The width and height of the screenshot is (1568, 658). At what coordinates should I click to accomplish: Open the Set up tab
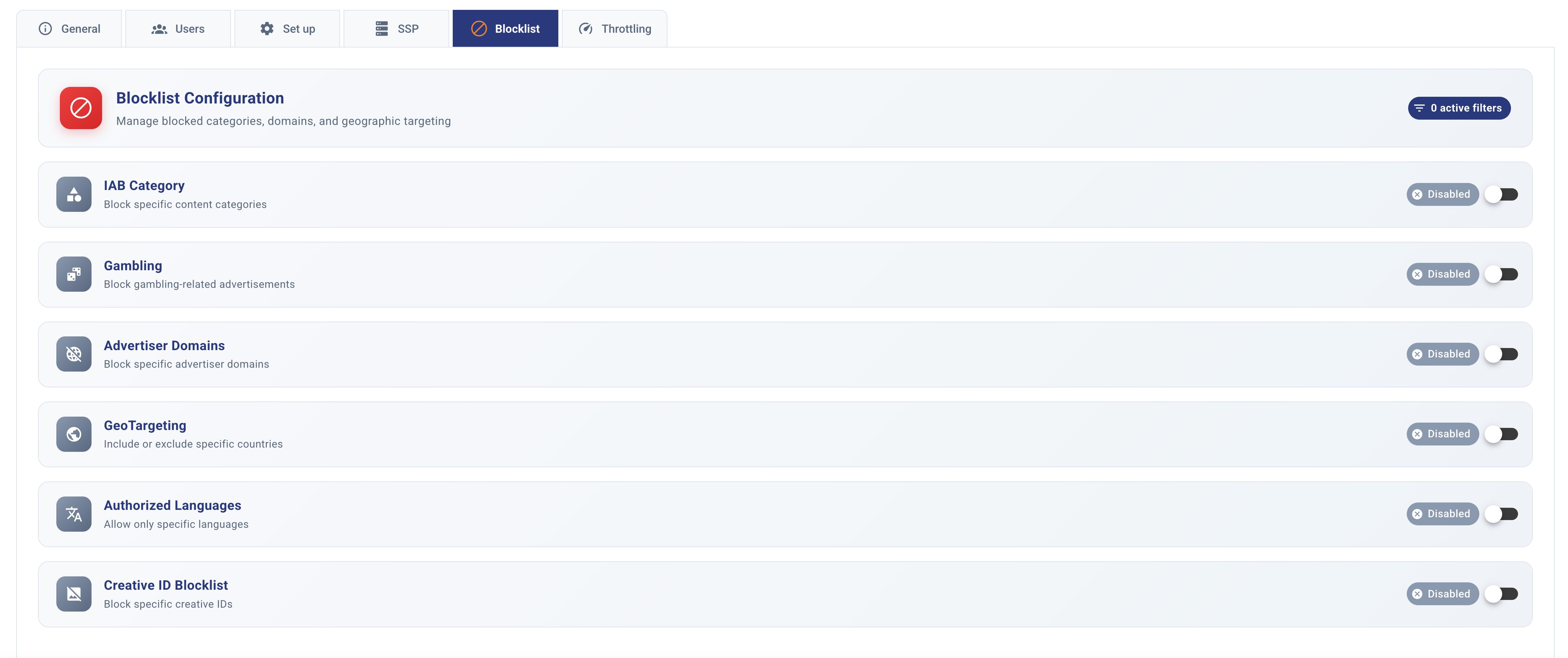coord(287,29)
